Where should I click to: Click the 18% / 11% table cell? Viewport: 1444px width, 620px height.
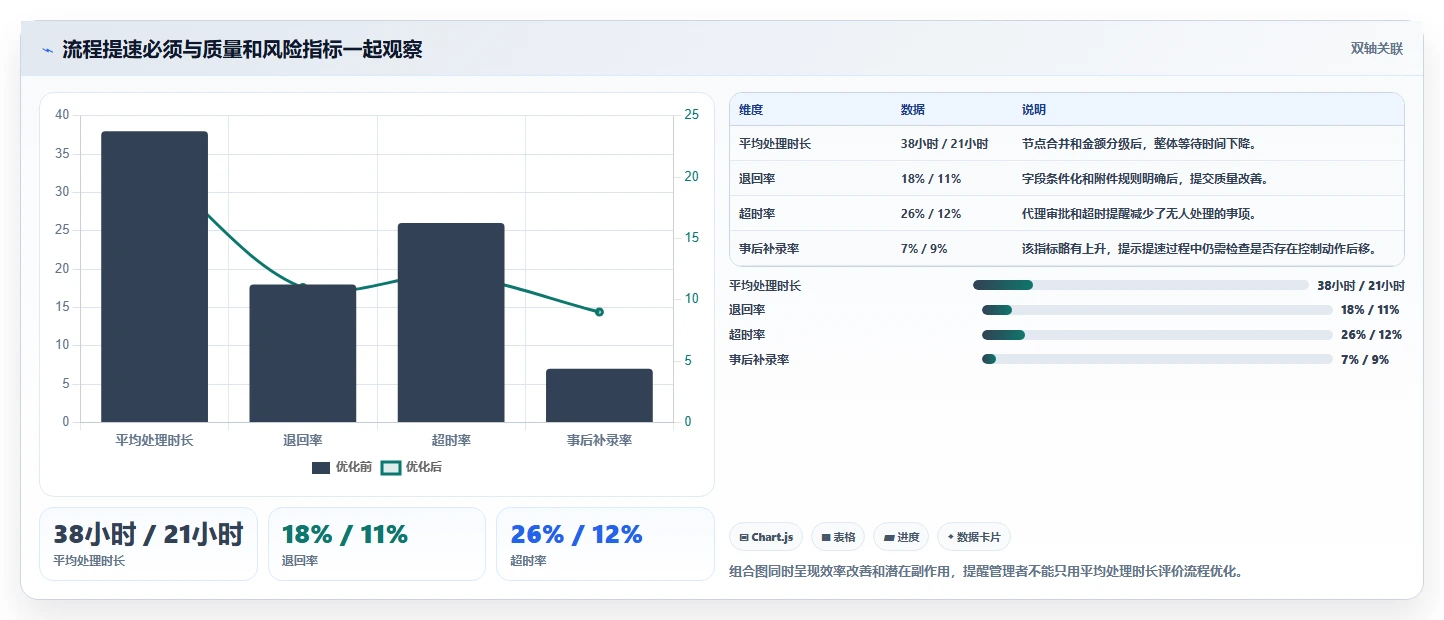(x=931, y=179)
